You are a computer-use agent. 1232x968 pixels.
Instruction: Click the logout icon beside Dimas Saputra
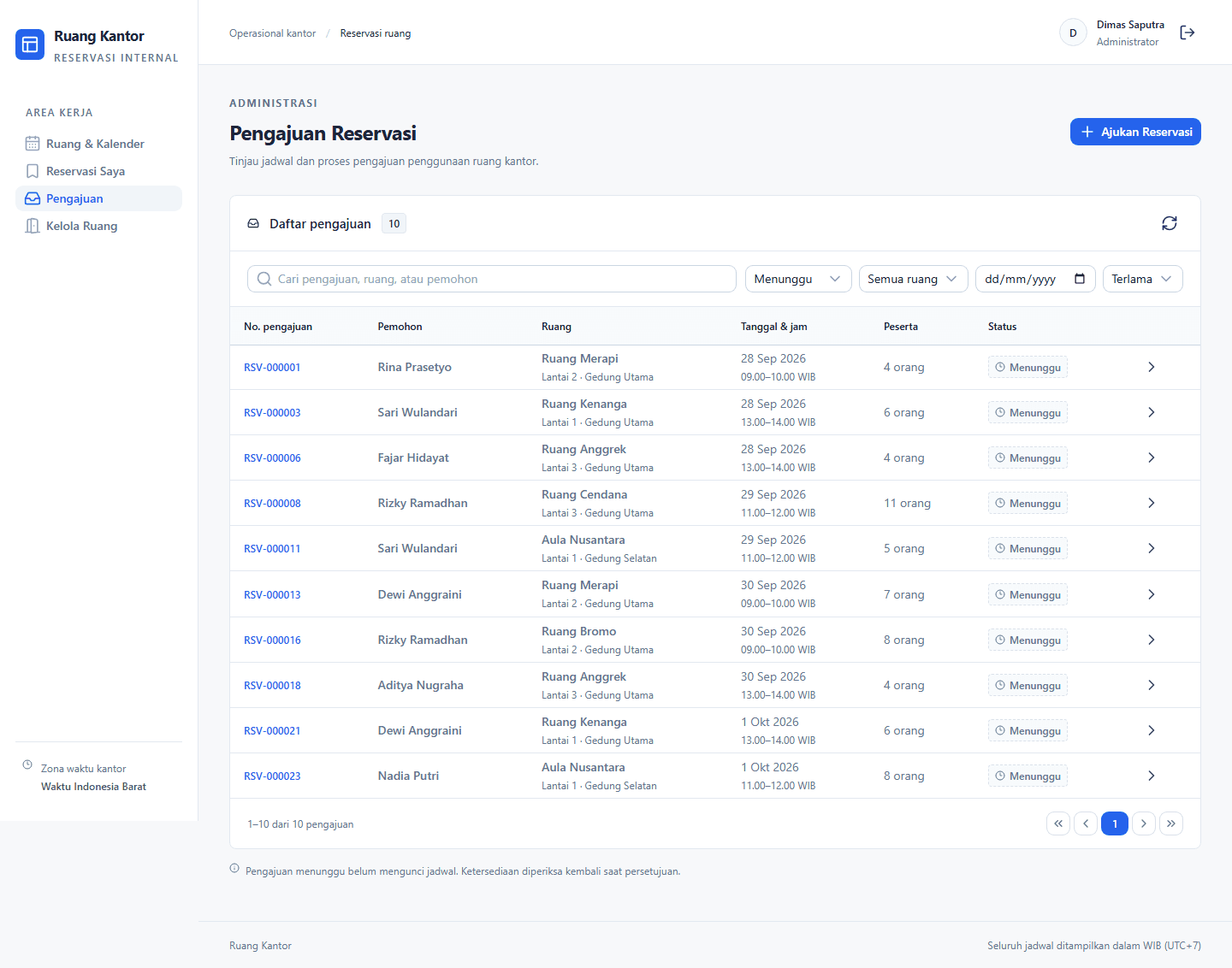coord(1187,32)
